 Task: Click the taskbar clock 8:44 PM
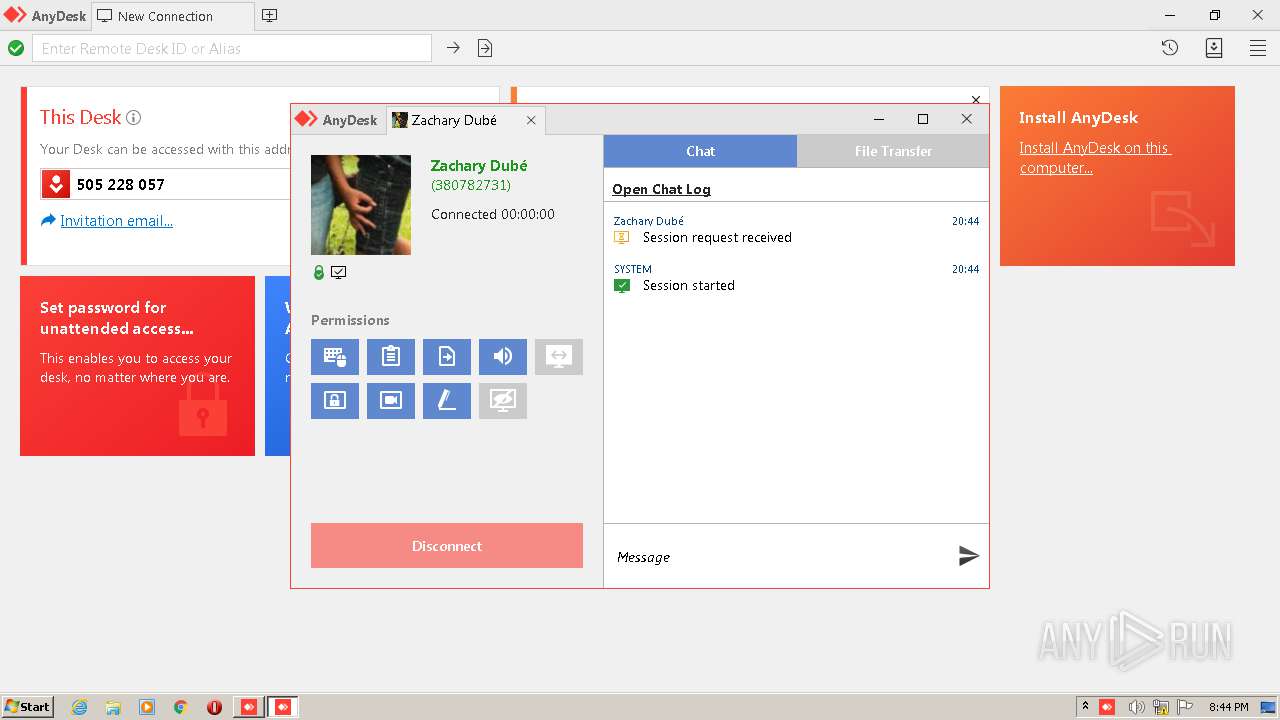click(1228, 707)
